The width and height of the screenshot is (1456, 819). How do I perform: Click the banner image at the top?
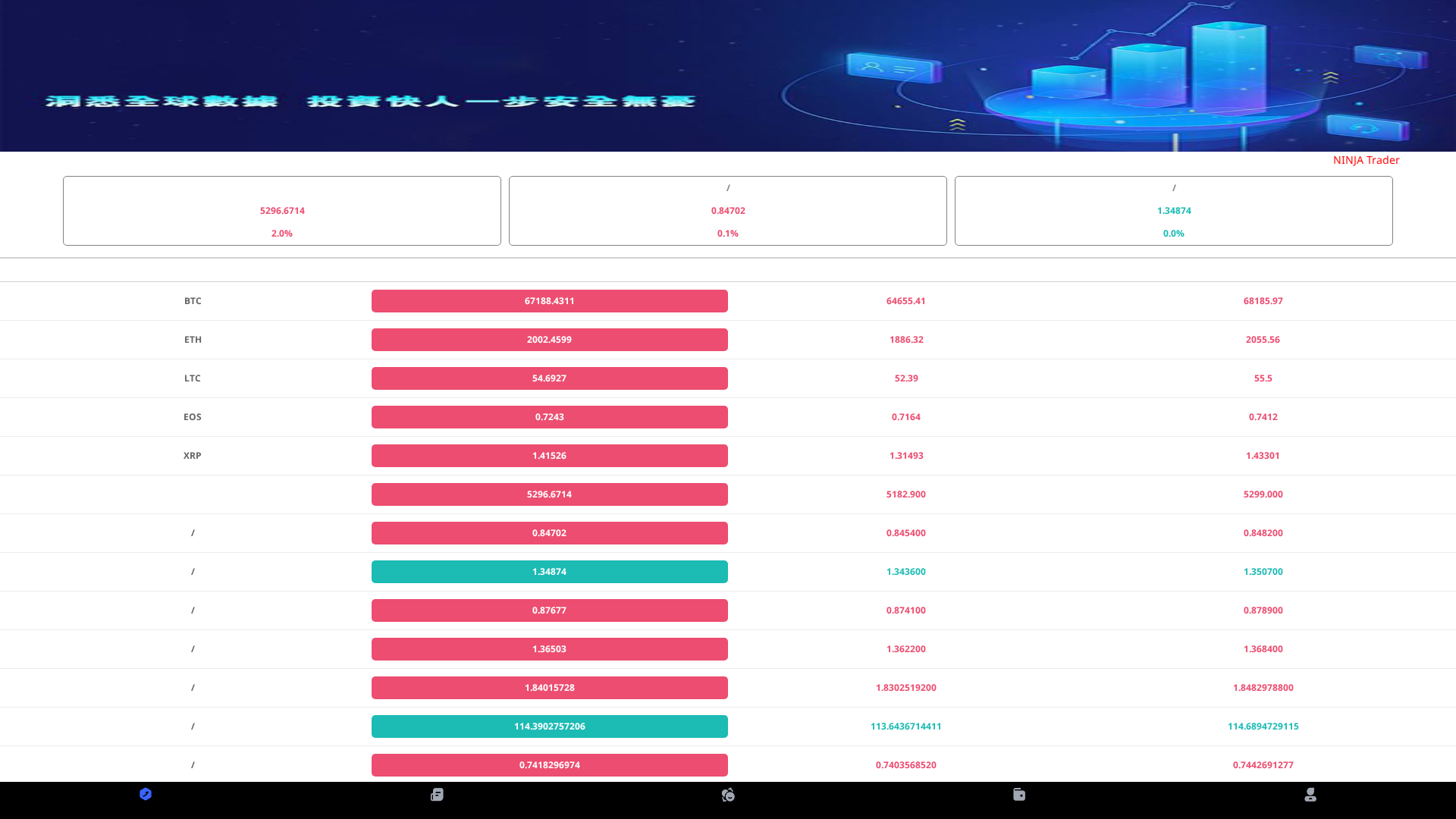tap(728, 76)
